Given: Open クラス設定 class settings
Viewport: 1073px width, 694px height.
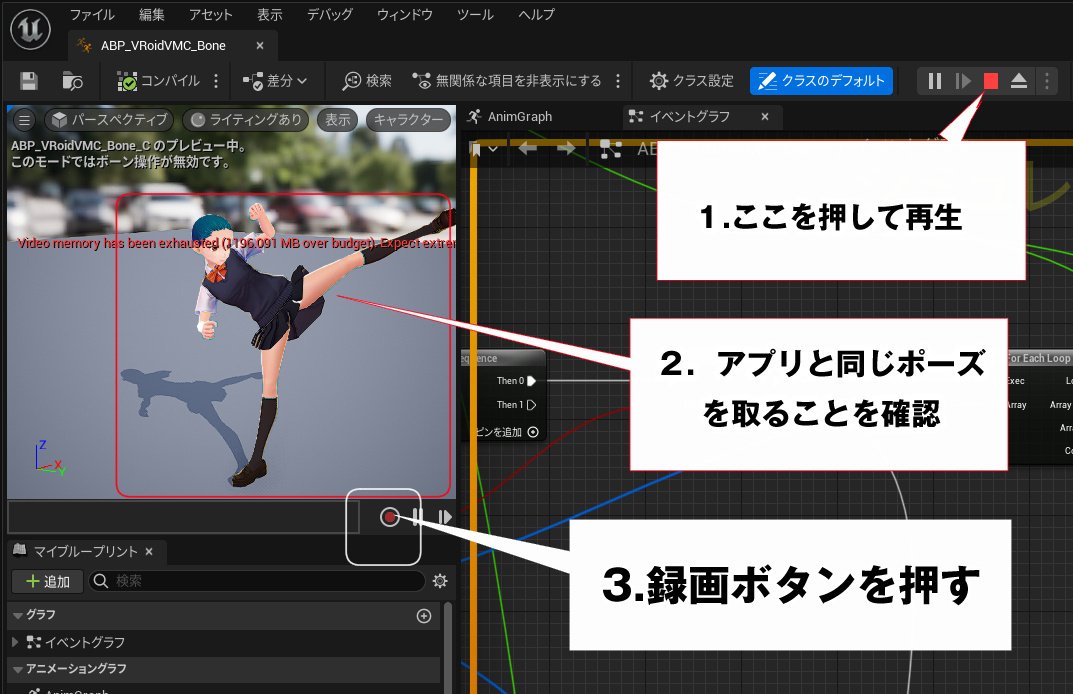Looking at the screenshot, I should [x=692, y=81].
